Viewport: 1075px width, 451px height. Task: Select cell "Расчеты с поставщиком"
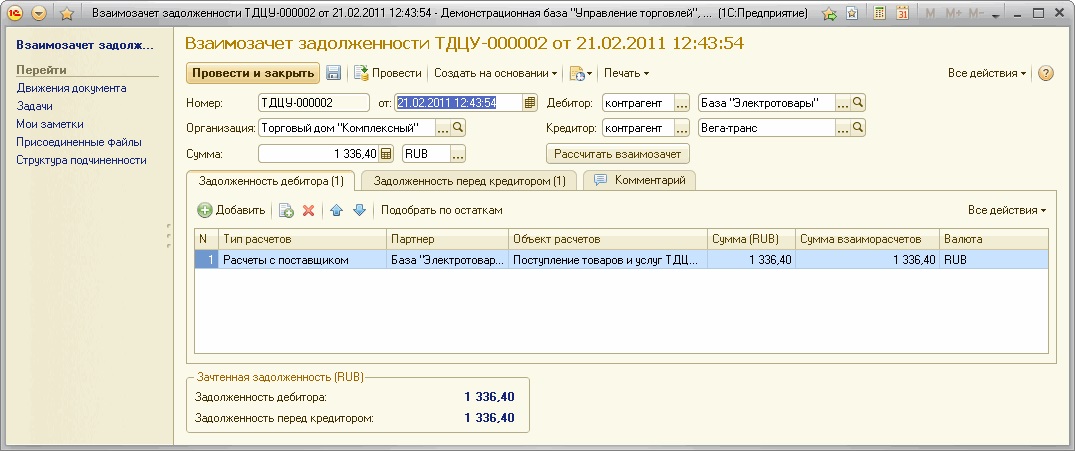[x=302, y=260]
